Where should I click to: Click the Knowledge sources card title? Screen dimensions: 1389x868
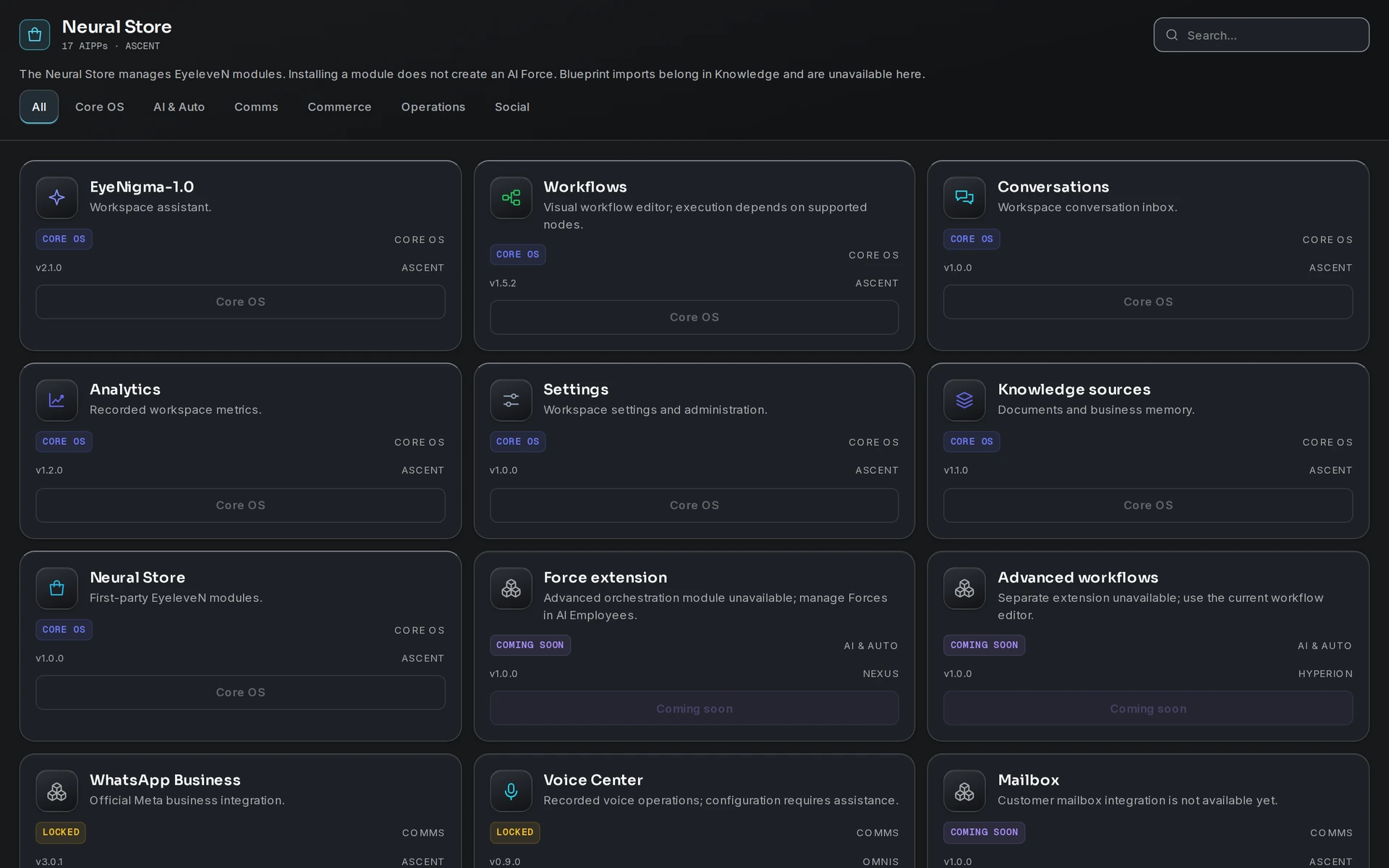point(1074,389)
